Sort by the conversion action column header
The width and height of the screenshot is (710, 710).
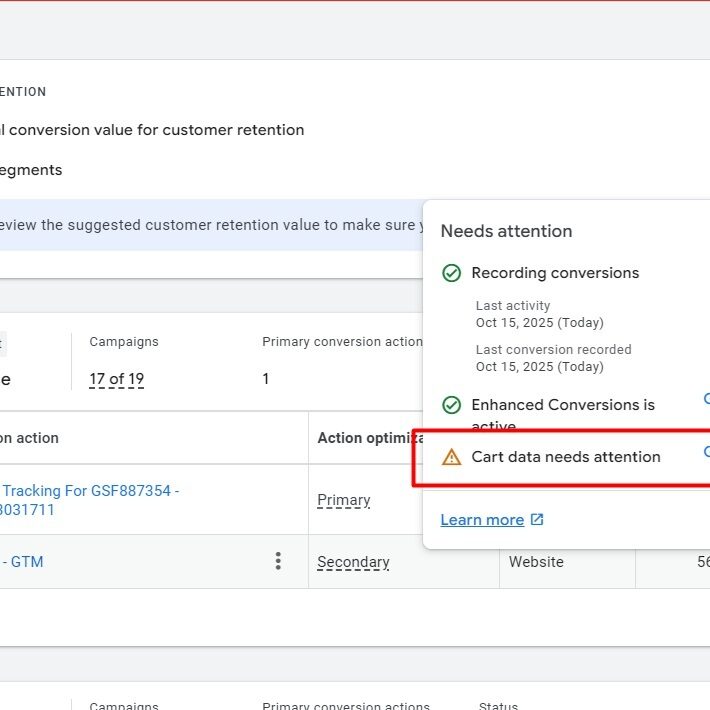click(30, 438)
